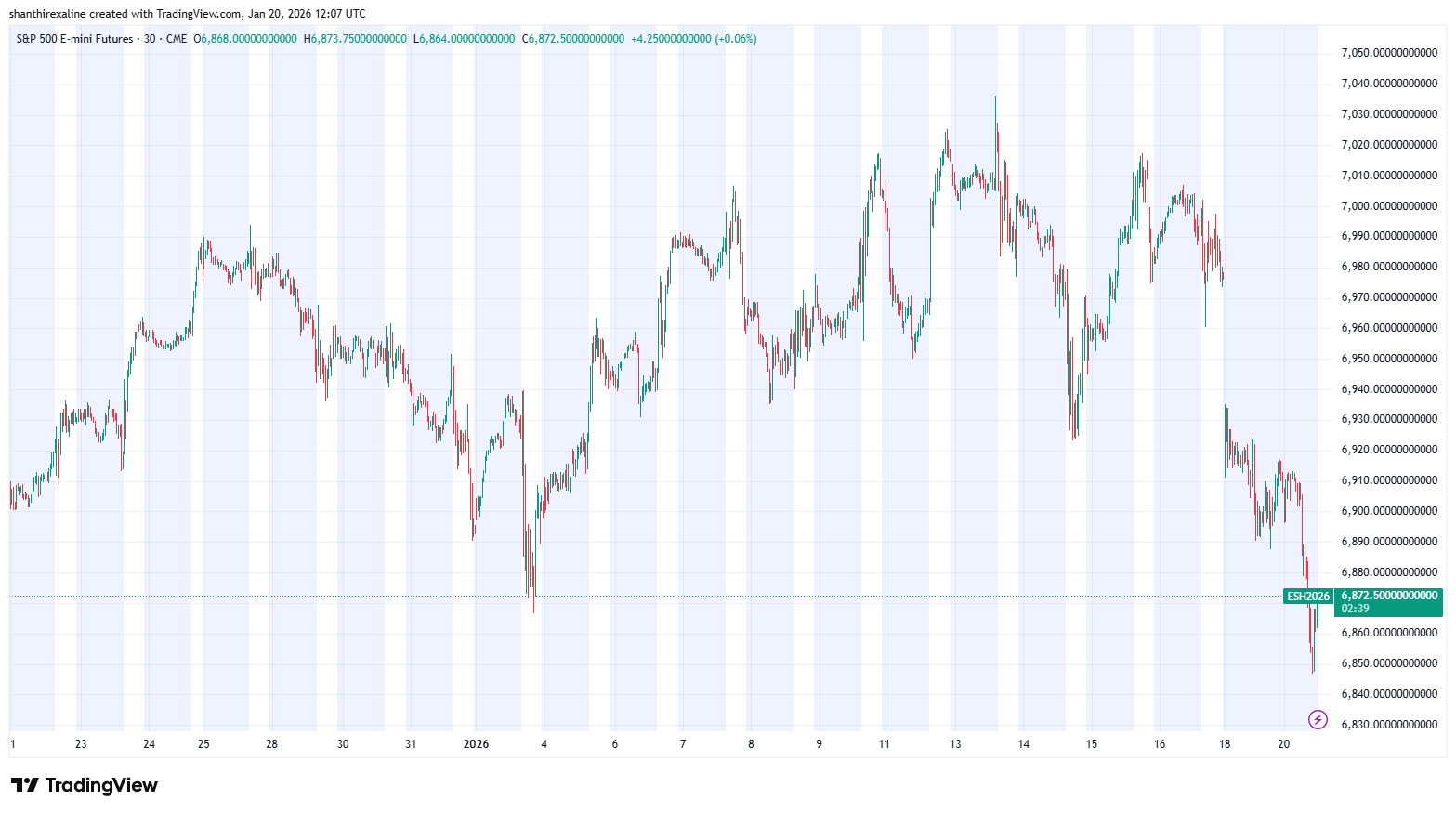Viewport: 1456px width, 813px height.
Task: Click the 6,990 price axis label
Action: coord(1389,236)
